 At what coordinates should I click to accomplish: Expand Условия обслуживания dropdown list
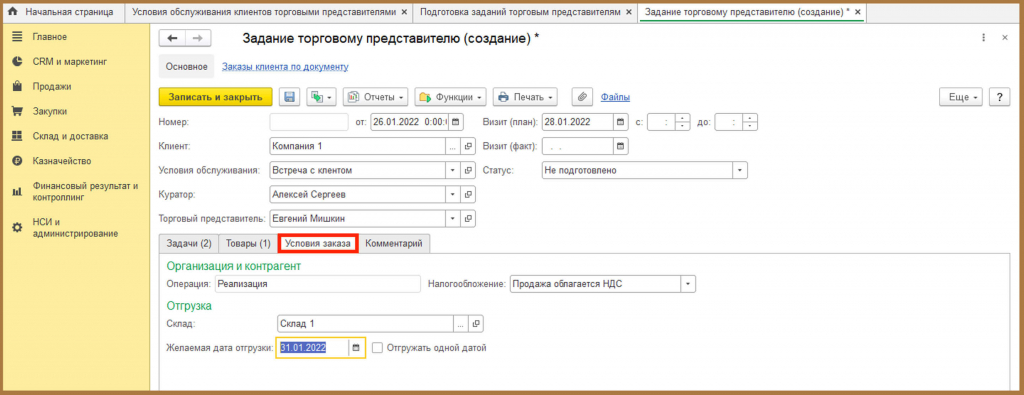(x=454, y=170)
